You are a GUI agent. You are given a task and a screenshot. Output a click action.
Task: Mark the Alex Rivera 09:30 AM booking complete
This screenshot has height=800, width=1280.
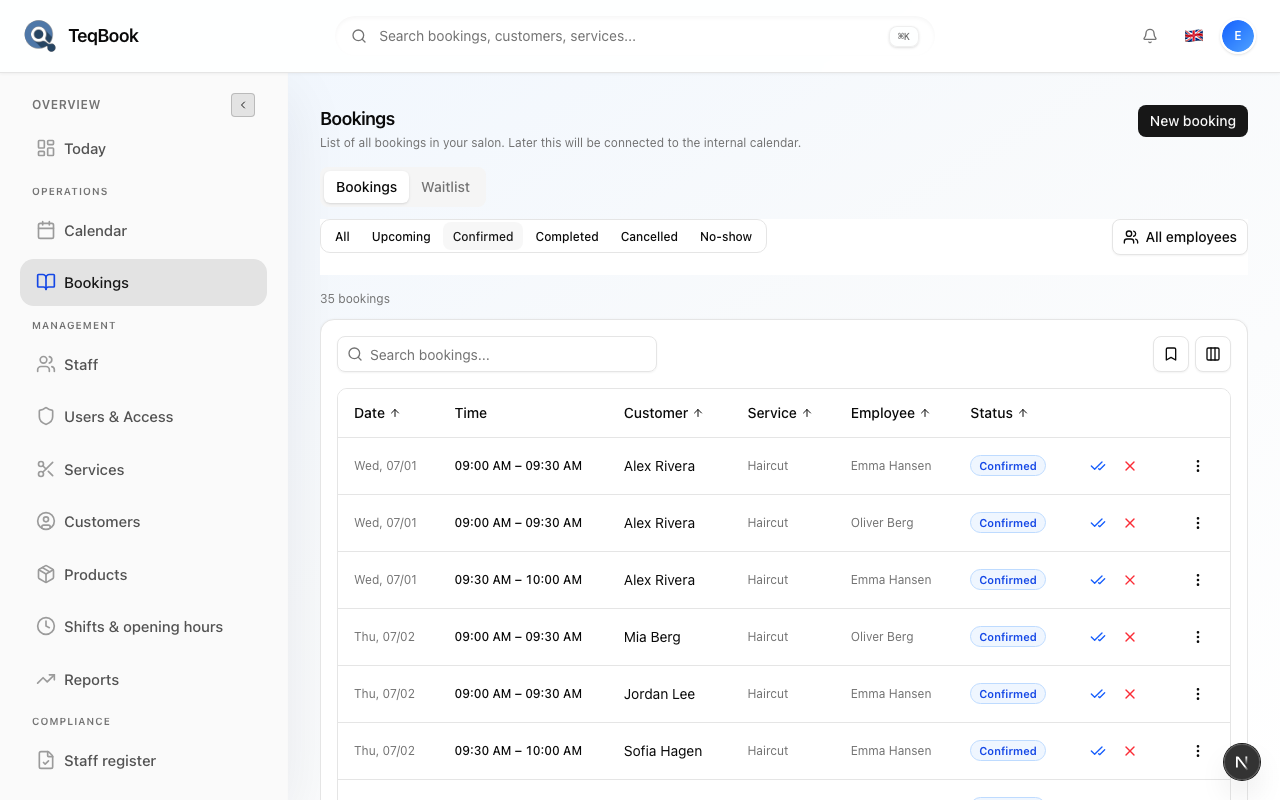(1098, 580)
